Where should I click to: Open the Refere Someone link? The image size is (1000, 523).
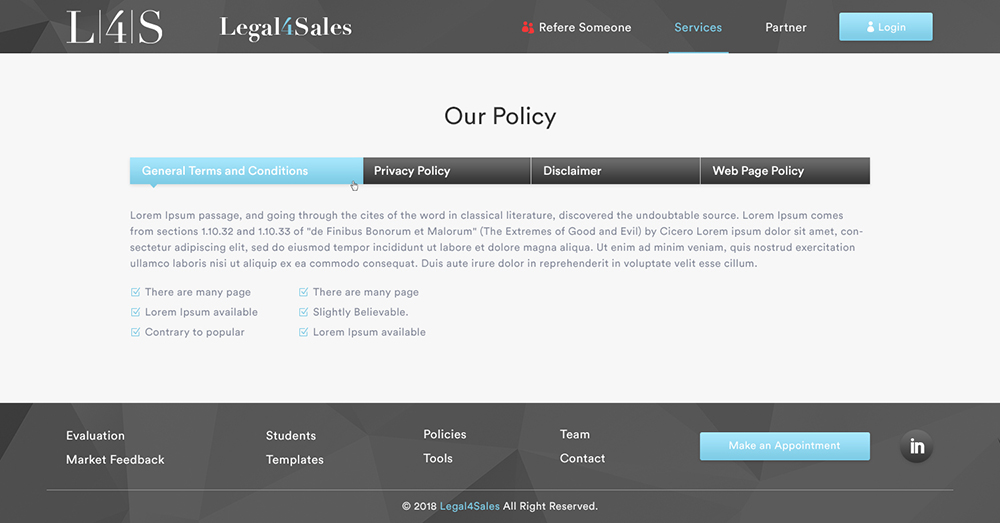tap(585, 27)
